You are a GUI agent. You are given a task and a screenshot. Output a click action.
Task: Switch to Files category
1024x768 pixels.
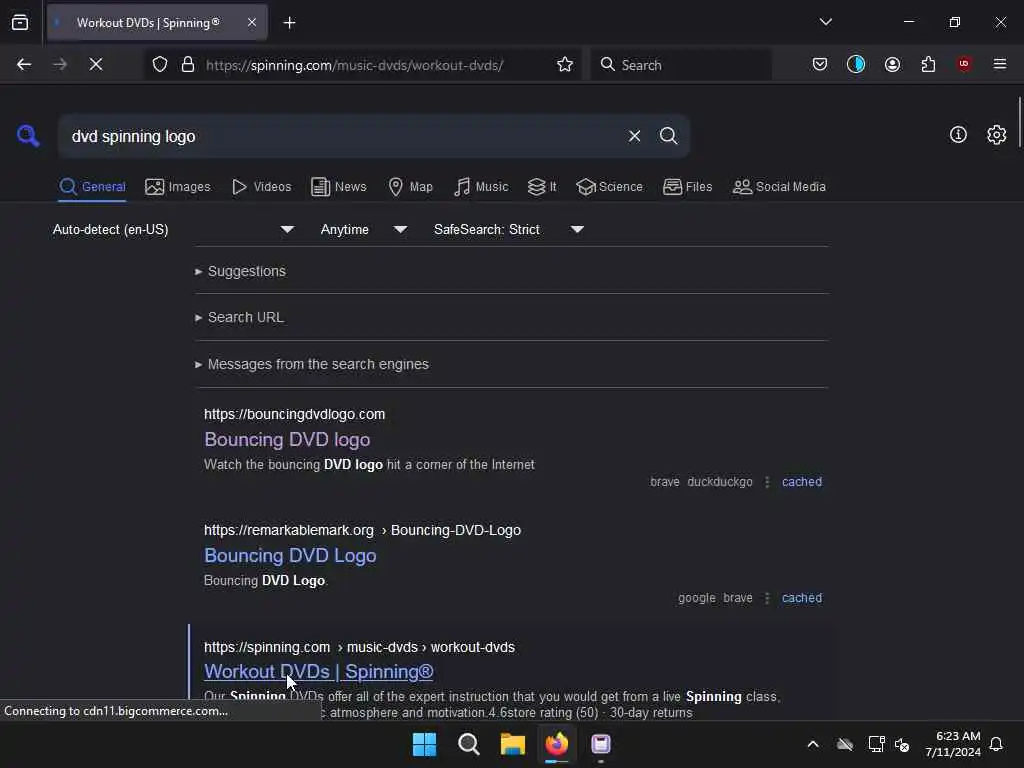click(x=687, y=187)
